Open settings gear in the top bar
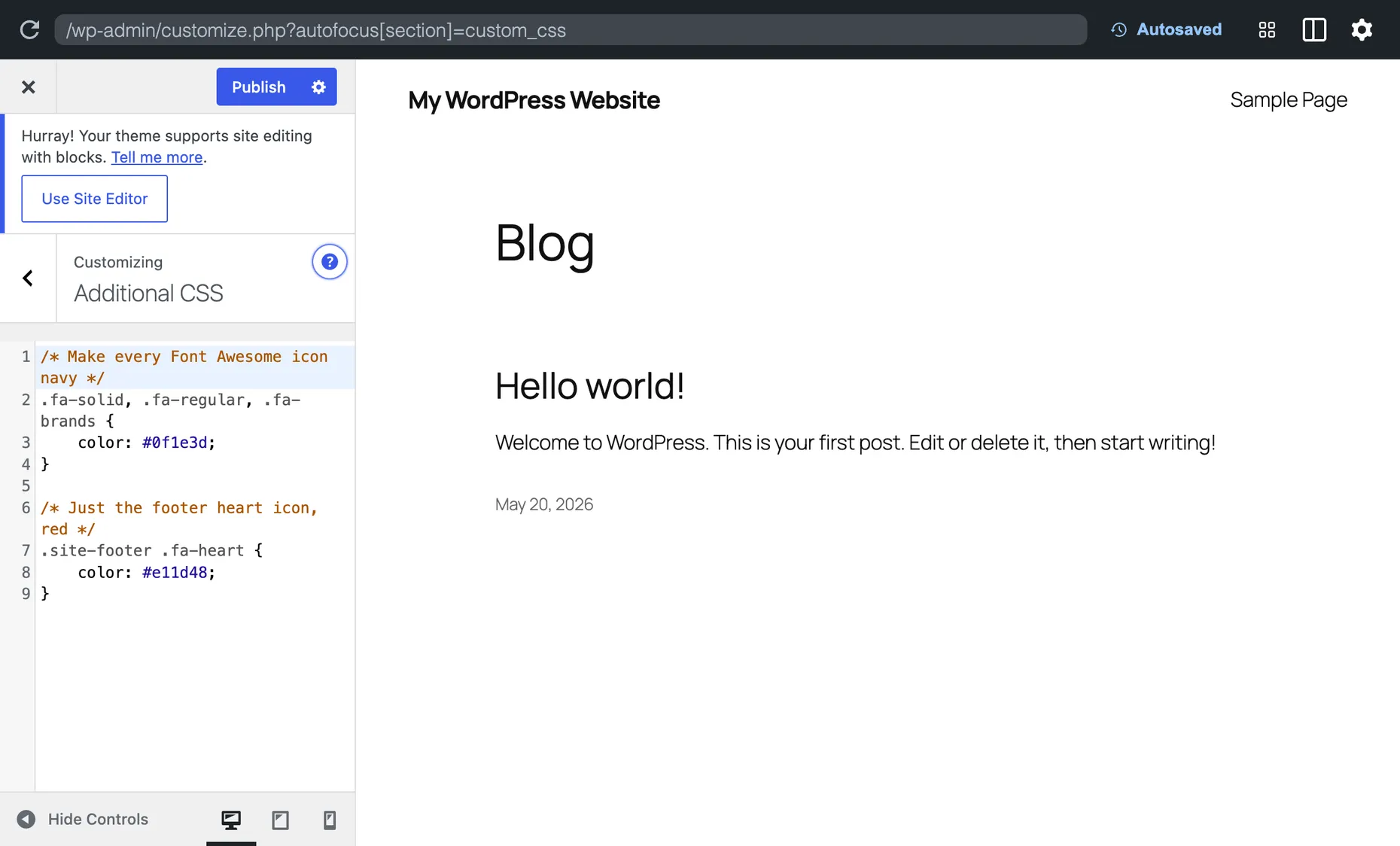This screenshot has width=1400, height=846. click(1362, 30)
